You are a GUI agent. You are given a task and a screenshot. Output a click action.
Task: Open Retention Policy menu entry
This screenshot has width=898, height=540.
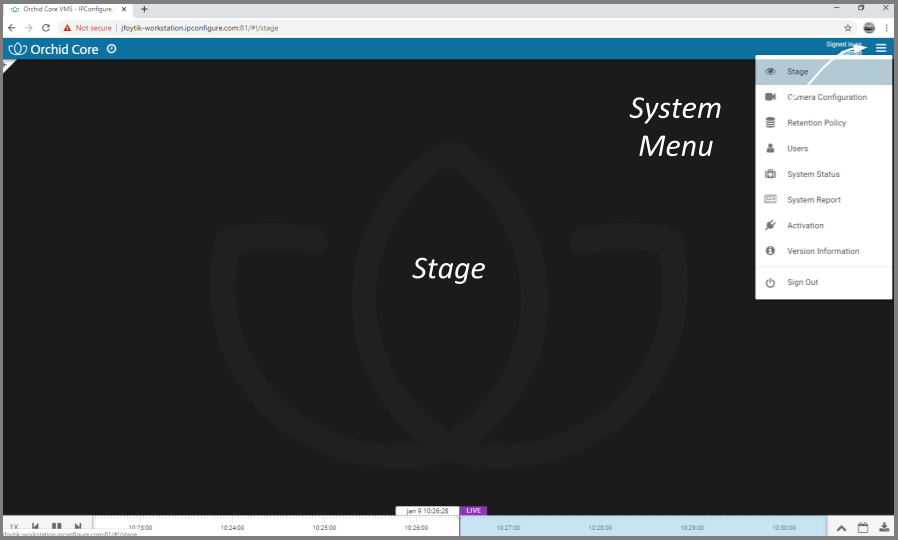point(824,123)
